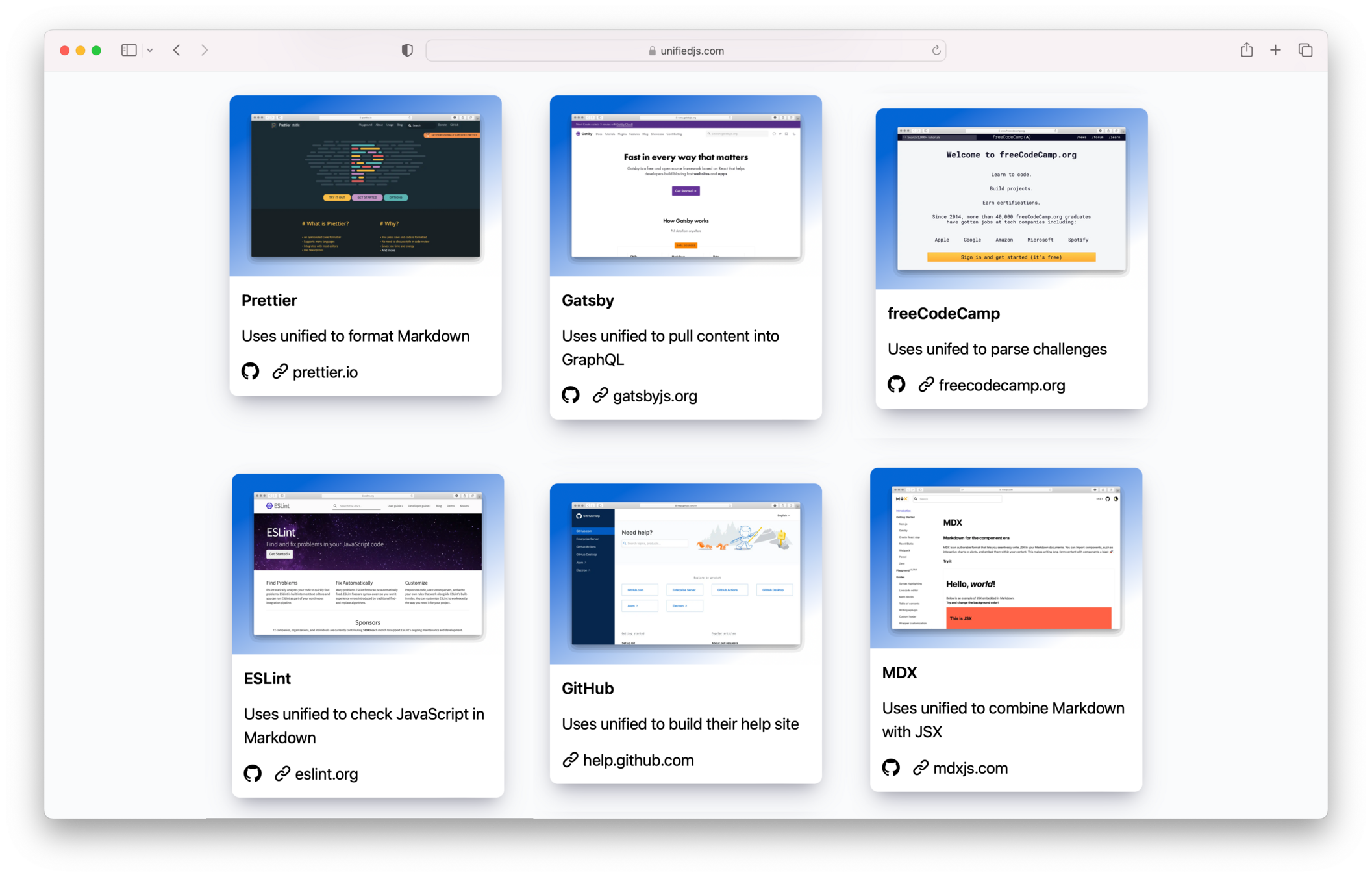Image resolution: width=1372 pixels, height=877 pixels.
Task: Visit the gatsbyjs.org link
Action: pos(655,396)
